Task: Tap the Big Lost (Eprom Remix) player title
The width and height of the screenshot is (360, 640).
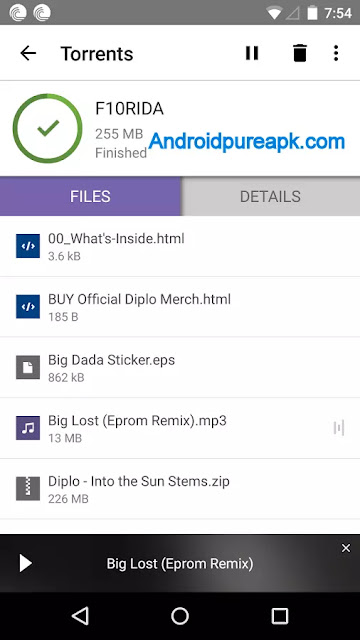Action: (x=180, y=564)
